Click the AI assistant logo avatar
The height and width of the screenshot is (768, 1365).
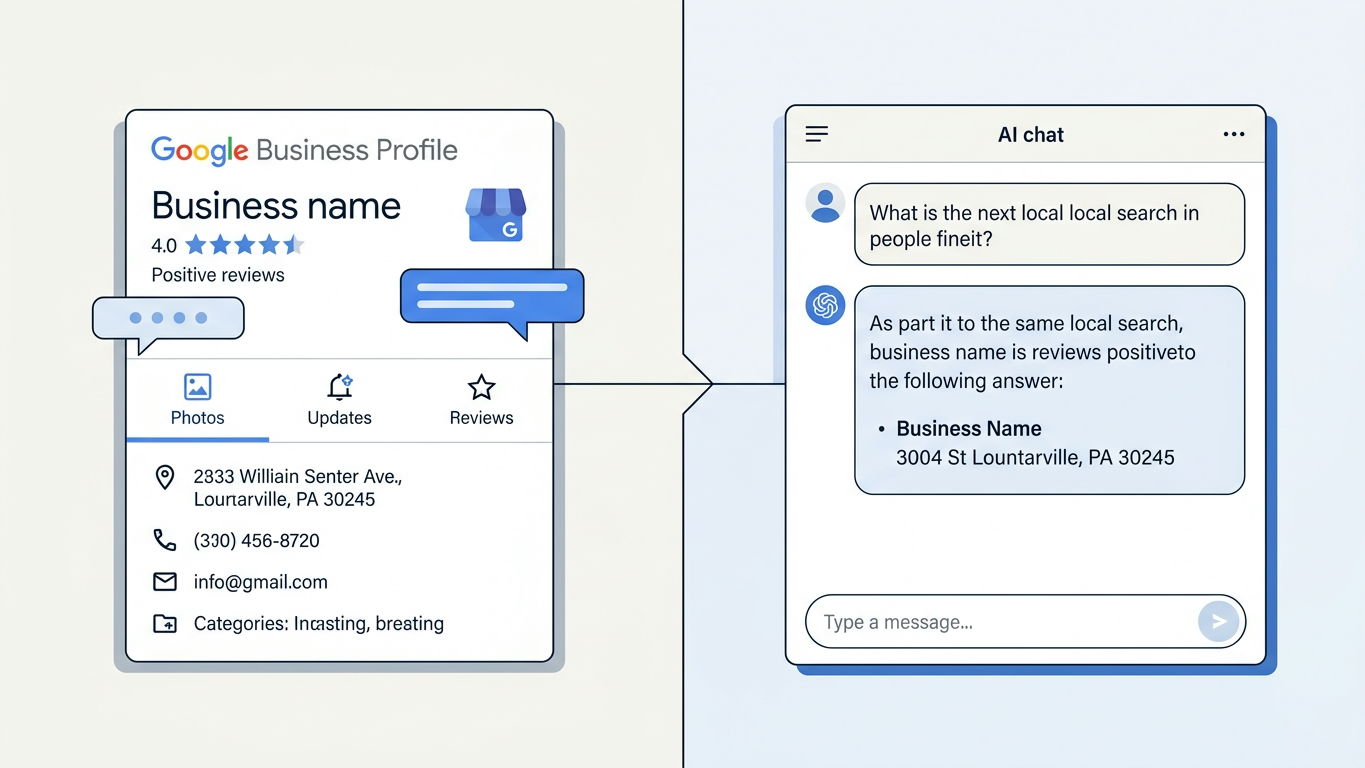pos(825,306)
